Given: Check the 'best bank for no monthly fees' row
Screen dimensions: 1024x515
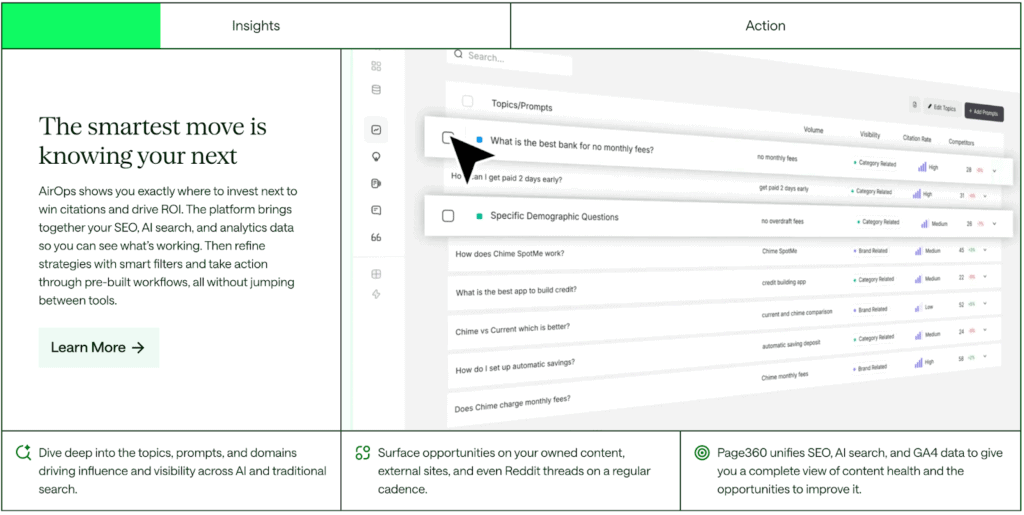Looking at the screenshot, I should tap(448, 138).
